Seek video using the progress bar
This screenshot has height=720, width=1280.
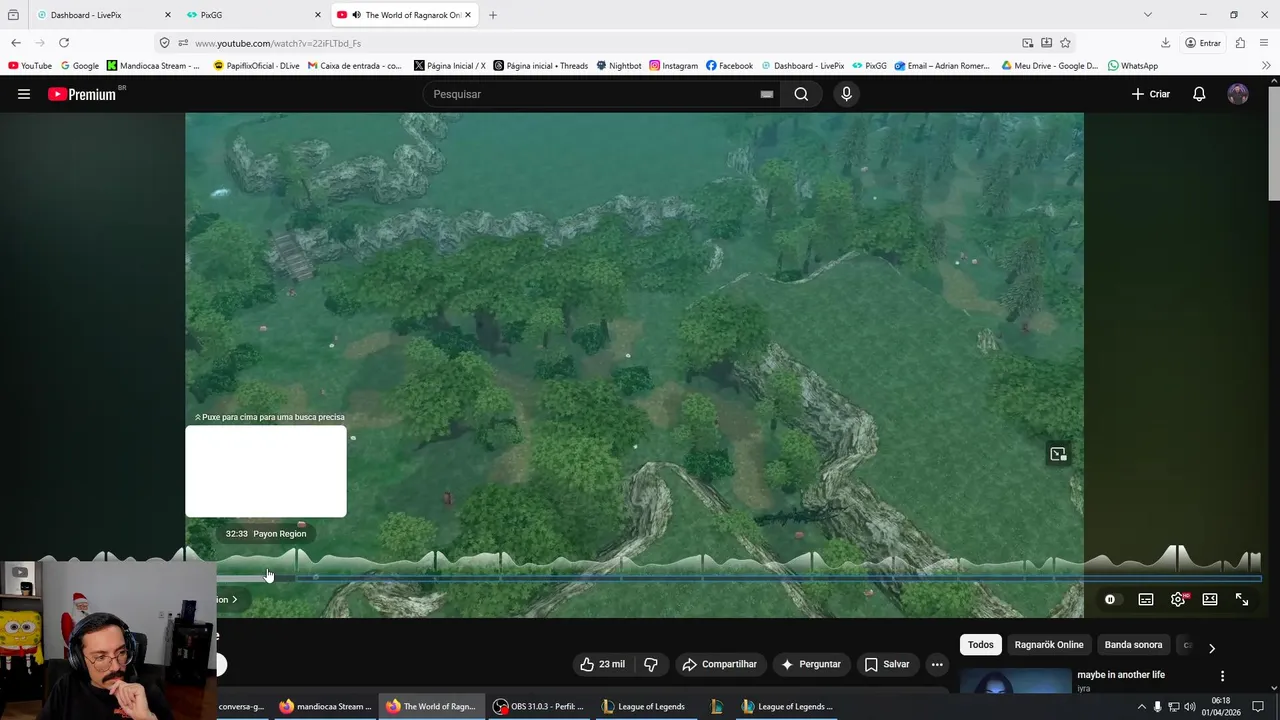point(740,577)
